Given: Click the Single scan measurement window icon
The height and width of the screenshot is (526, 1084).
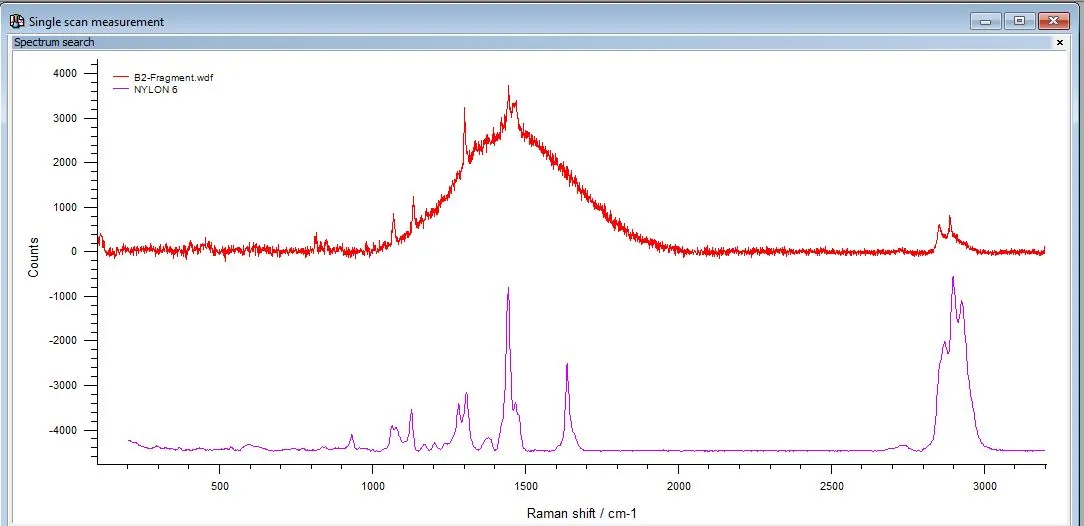Looking at the screenshot, I should pyautogui.click(x=17, y=21).
